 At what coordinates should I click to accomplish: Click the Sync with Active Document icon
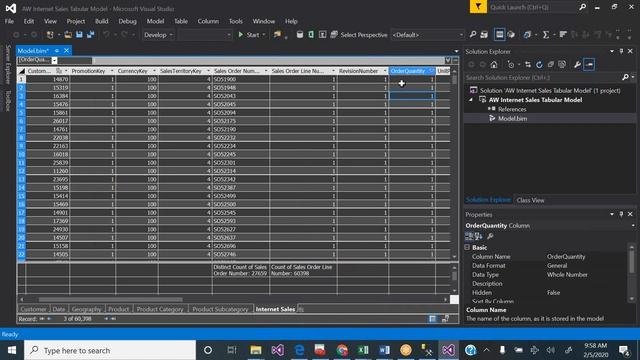[528, 64]
